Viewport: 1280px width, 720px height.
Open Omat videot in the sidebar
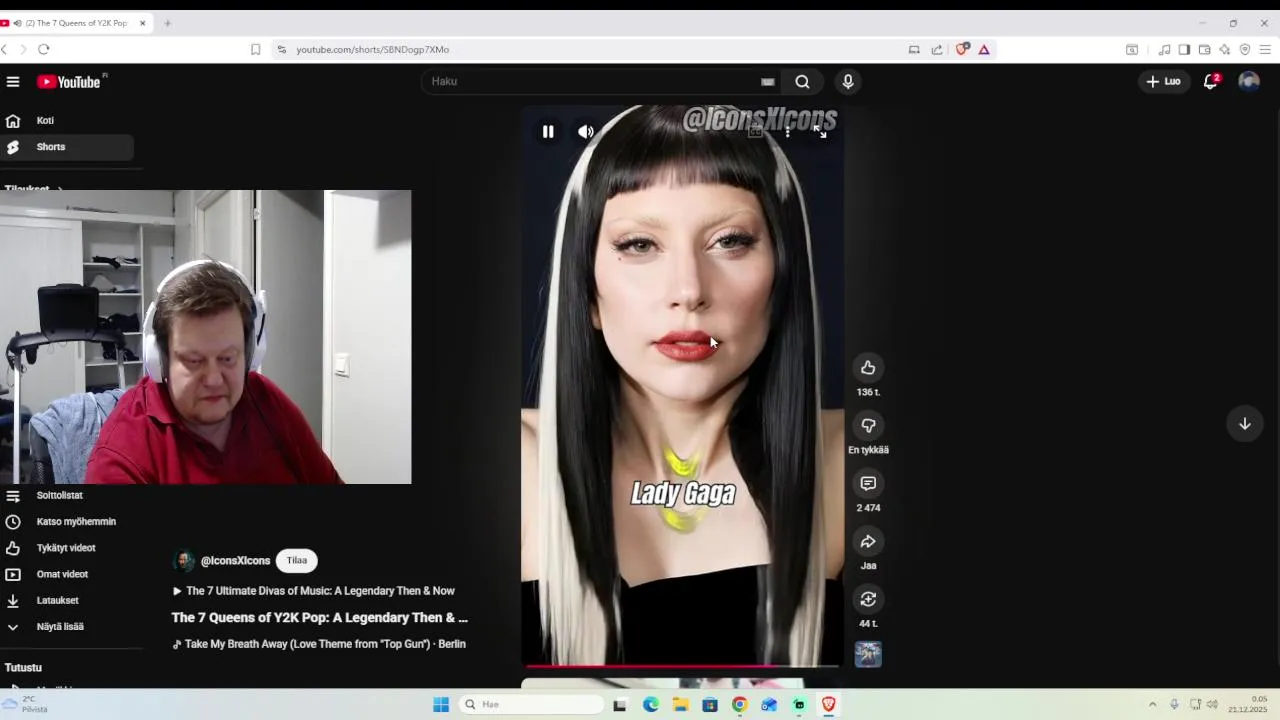67,574
